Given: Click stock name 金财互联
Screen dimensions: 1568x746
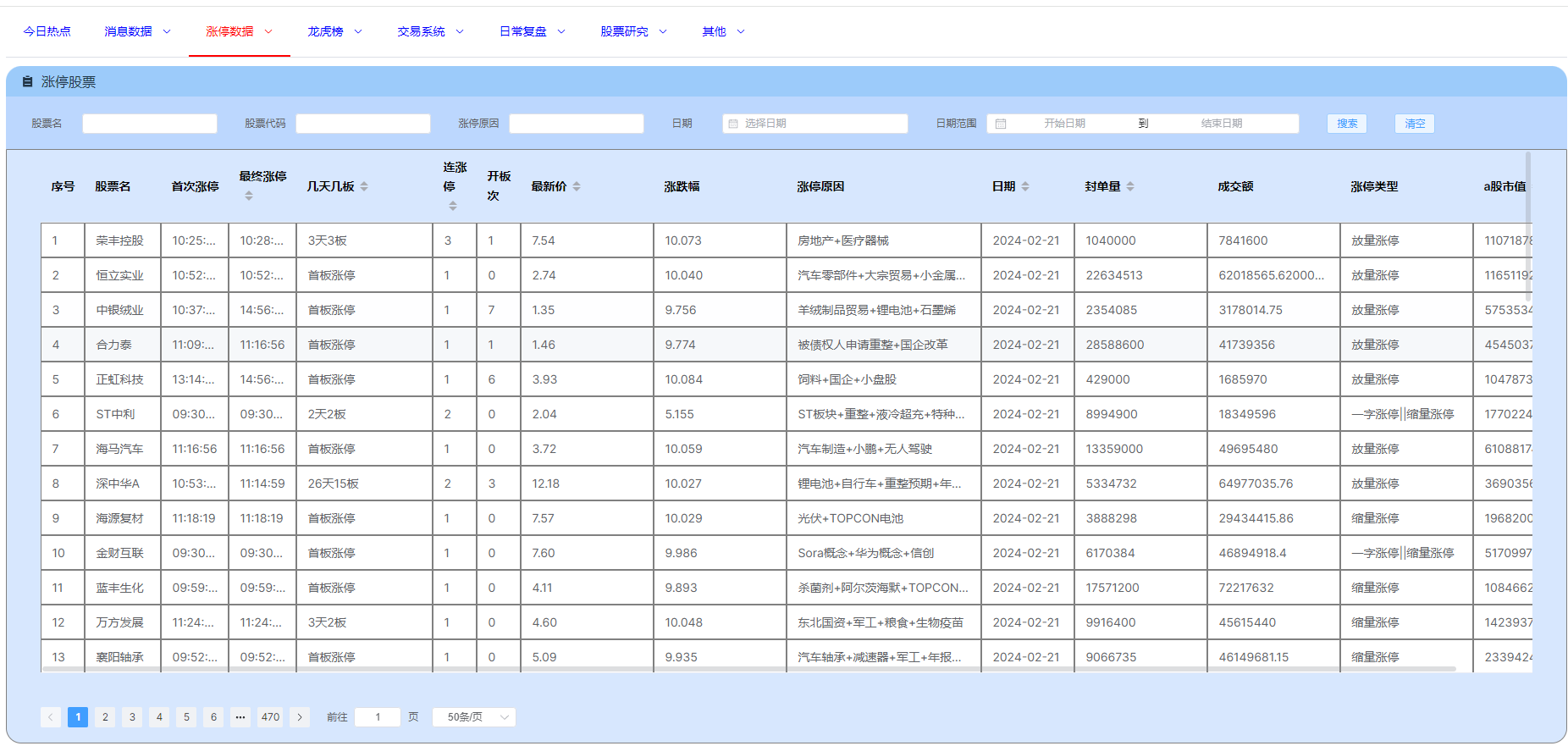Looking at the screenshot, I should [x=120, y=553].
